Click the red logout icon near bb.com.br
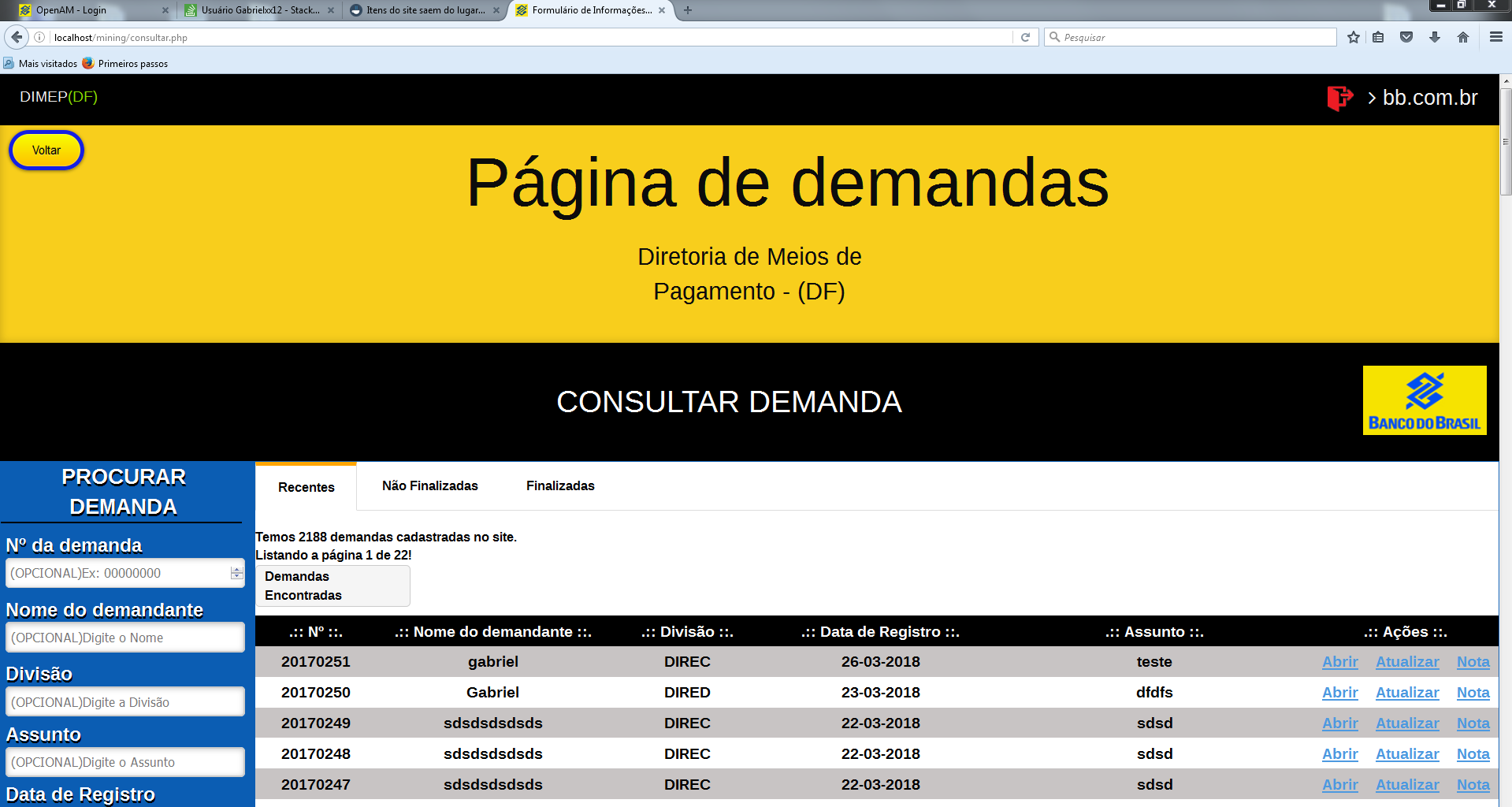Viewport: 1512px width, 807px height. (1339, 98)
